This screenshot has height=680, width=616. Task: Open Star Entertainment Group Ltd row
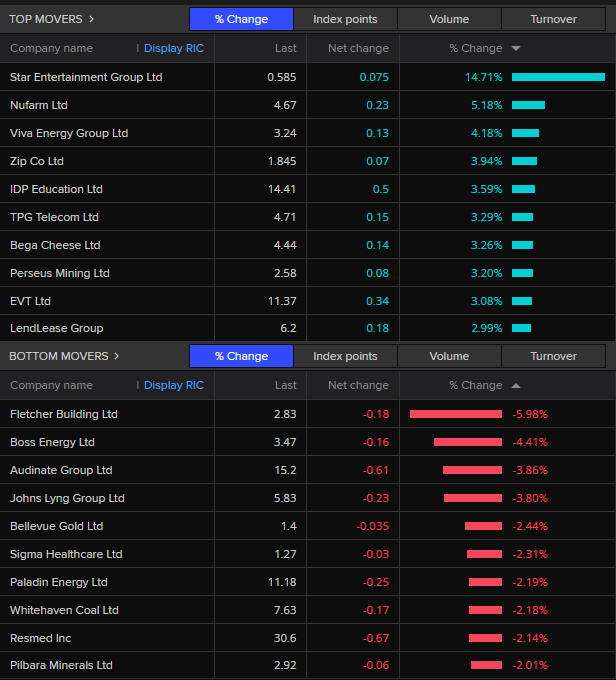[x=86, y=77]
